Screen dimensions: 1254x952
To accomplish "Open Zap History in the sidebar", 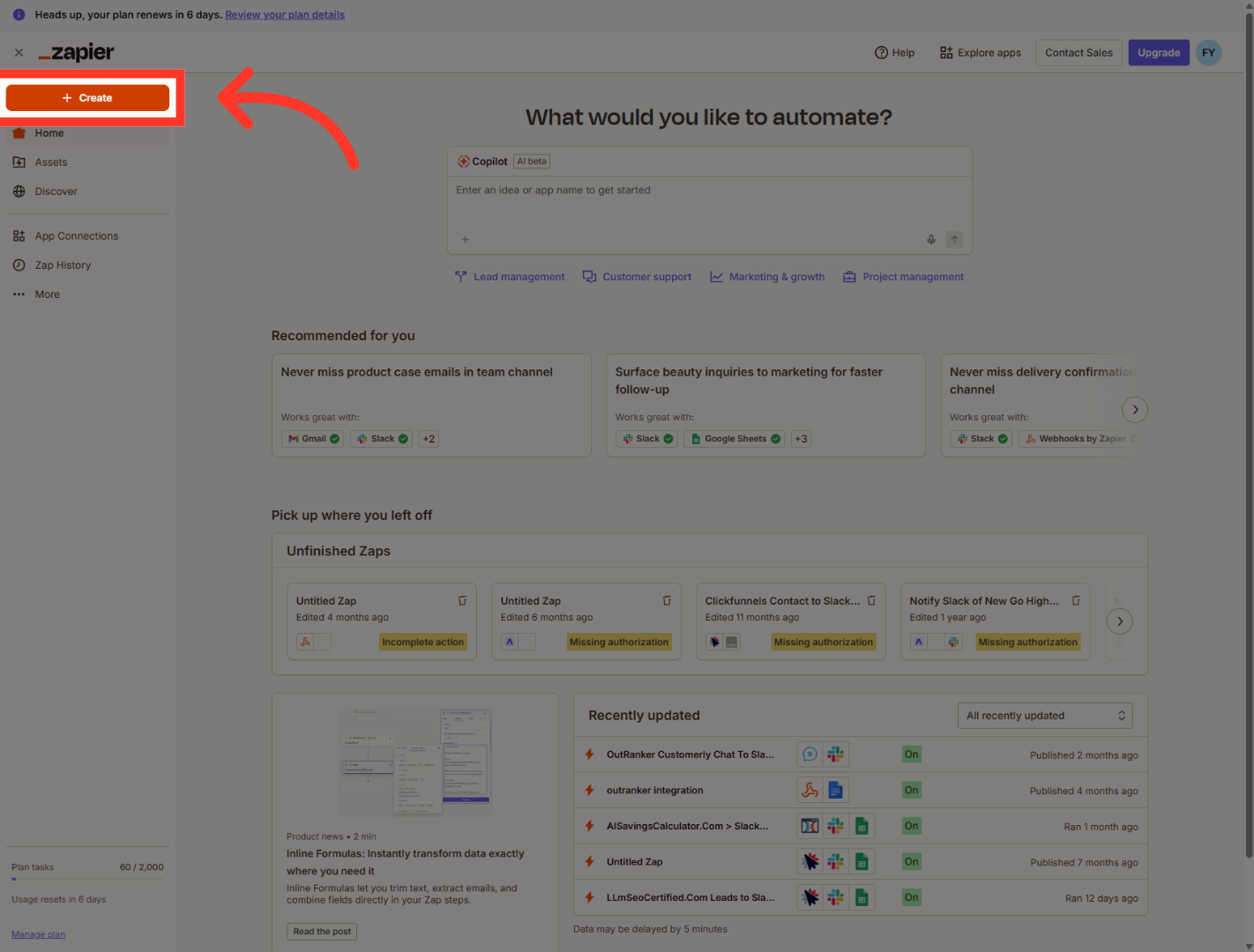I will pos(63,265).
